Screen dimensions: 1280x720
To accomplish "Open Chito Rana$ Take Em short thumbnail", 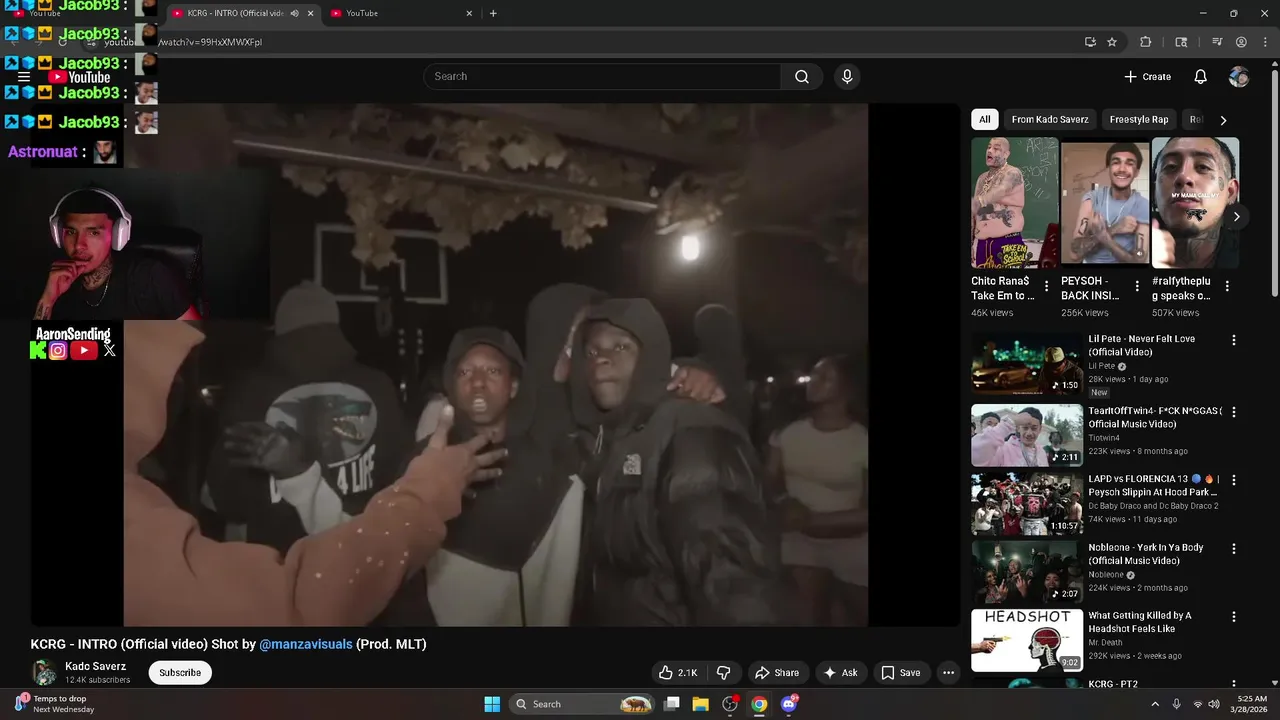I will coord(1014,203).
